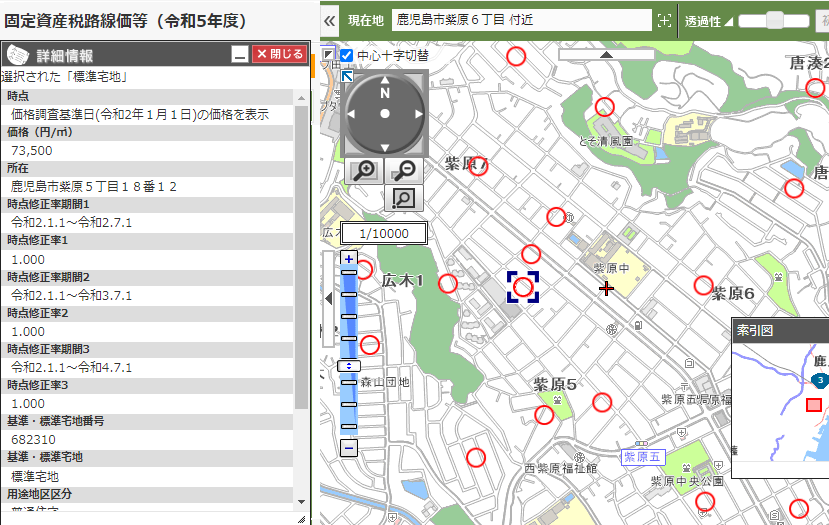Click the 閉じる button in detail panel
The height and width of the screenshot is (525, 829).
[278, 55]
